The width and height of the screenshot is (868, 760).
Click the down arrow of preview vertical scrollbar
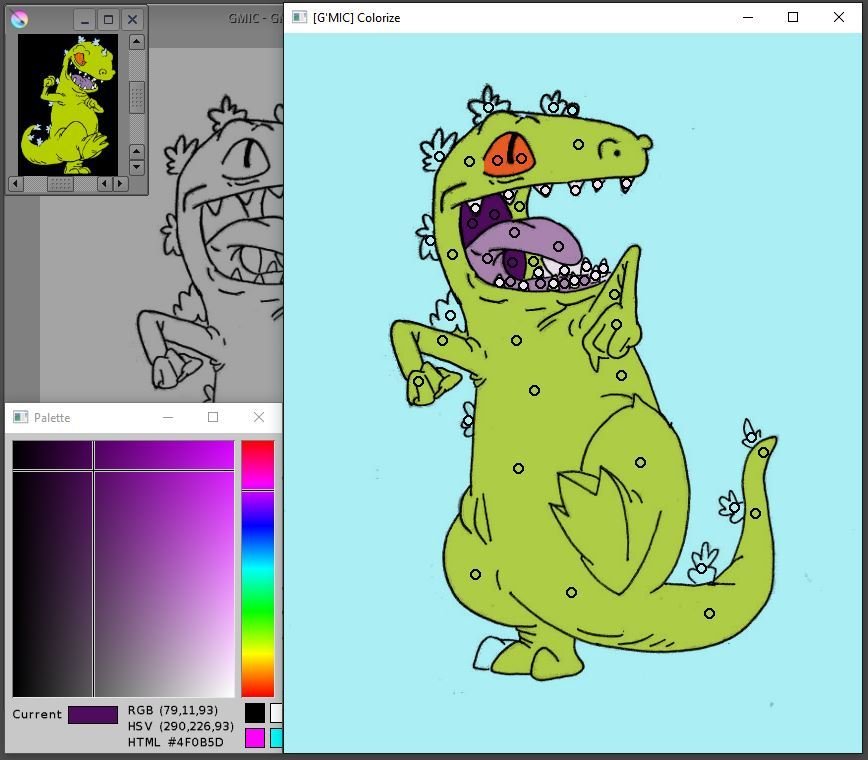pyautogui.click(x=137, y=167)
